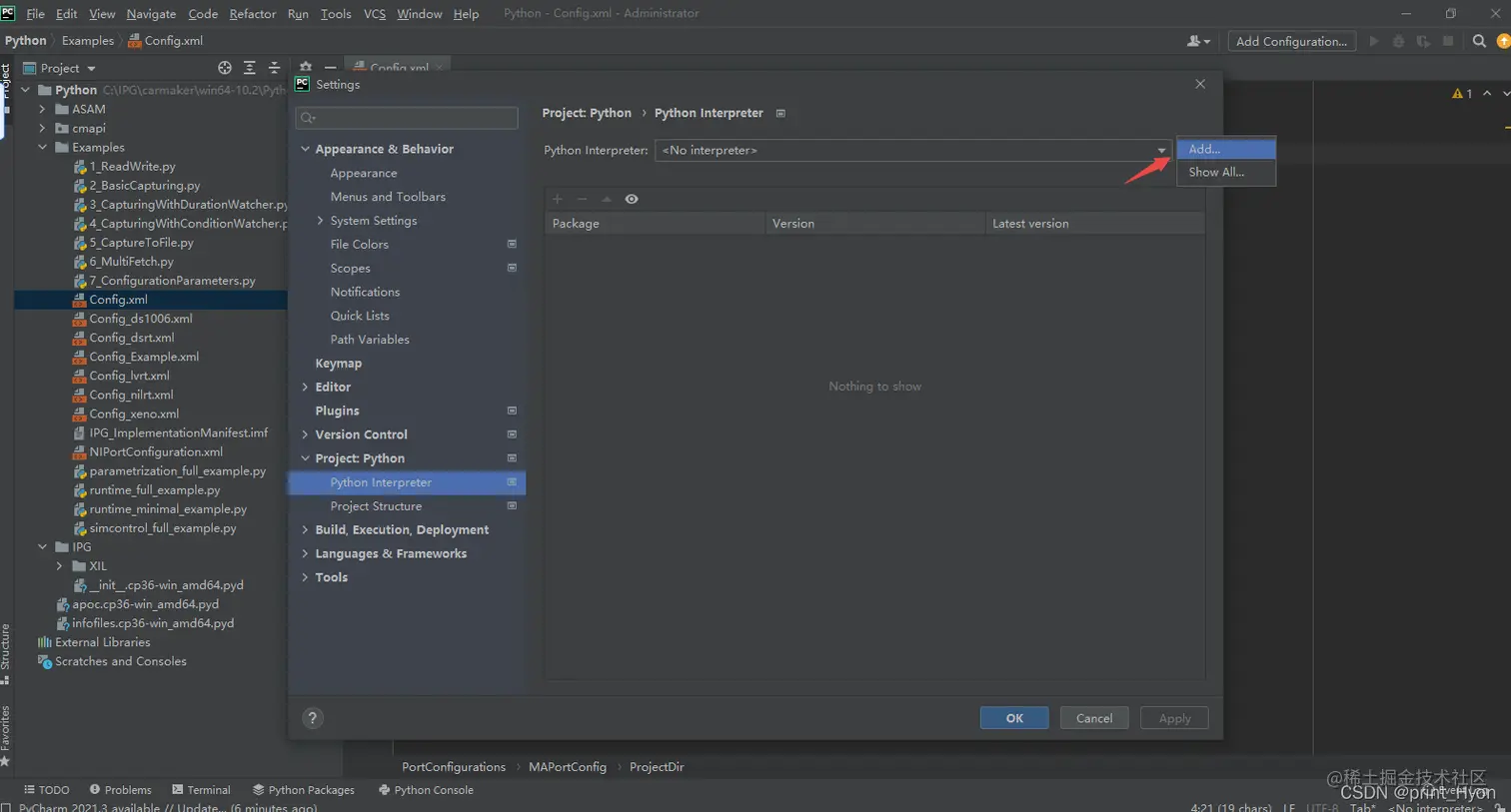Expand Build, Execution, Deployment section
Viewport: 1511px width, 812px height.
click(x=306, y=530)
